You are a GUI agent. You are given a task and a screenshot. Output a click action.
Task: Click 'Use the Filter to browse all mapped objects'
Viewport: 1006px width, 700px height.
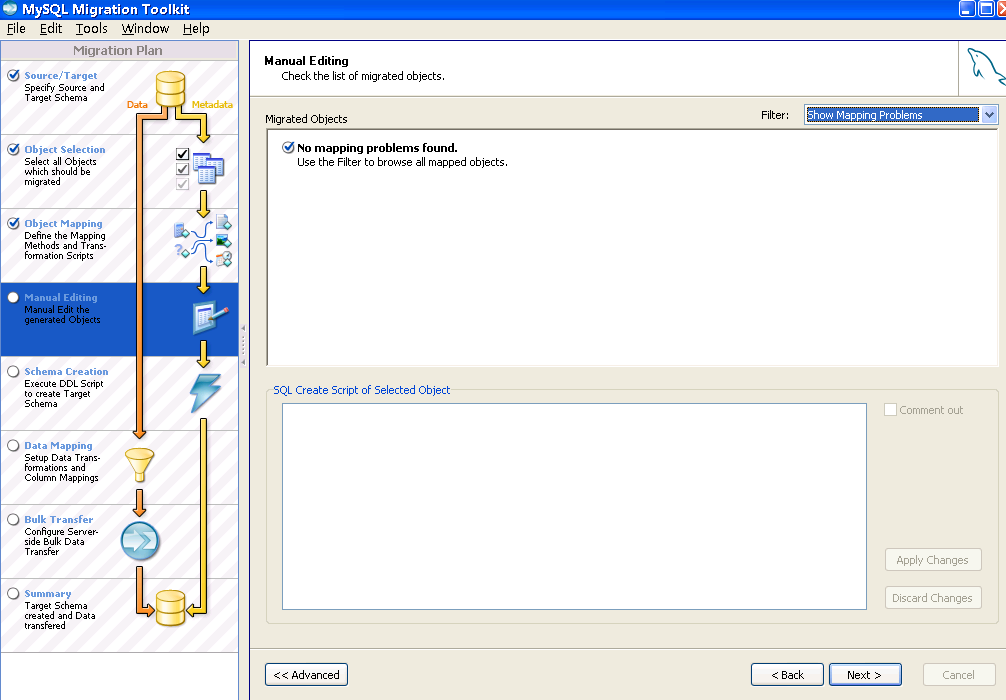(402, 162)
